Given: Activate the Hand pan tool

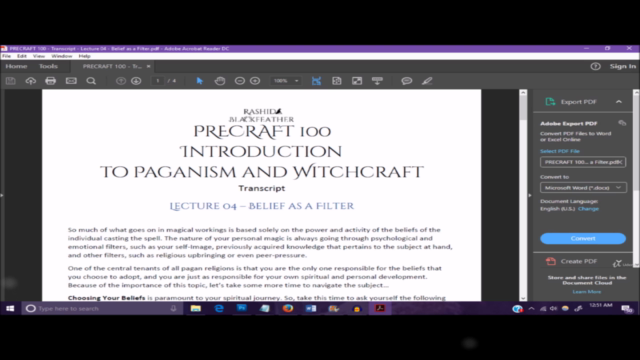Looking at the screenshot, I should (x=220, y=81).
